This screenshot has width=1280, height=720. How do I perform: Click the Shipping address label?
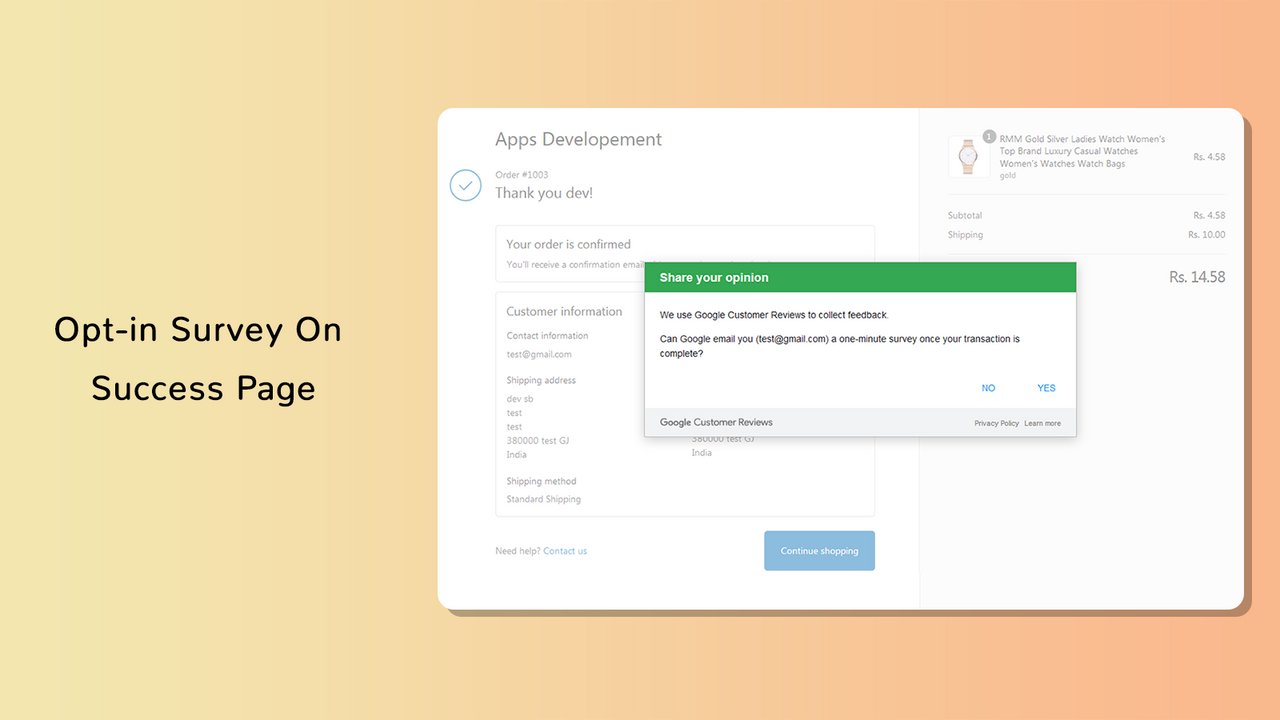point(541,380)
